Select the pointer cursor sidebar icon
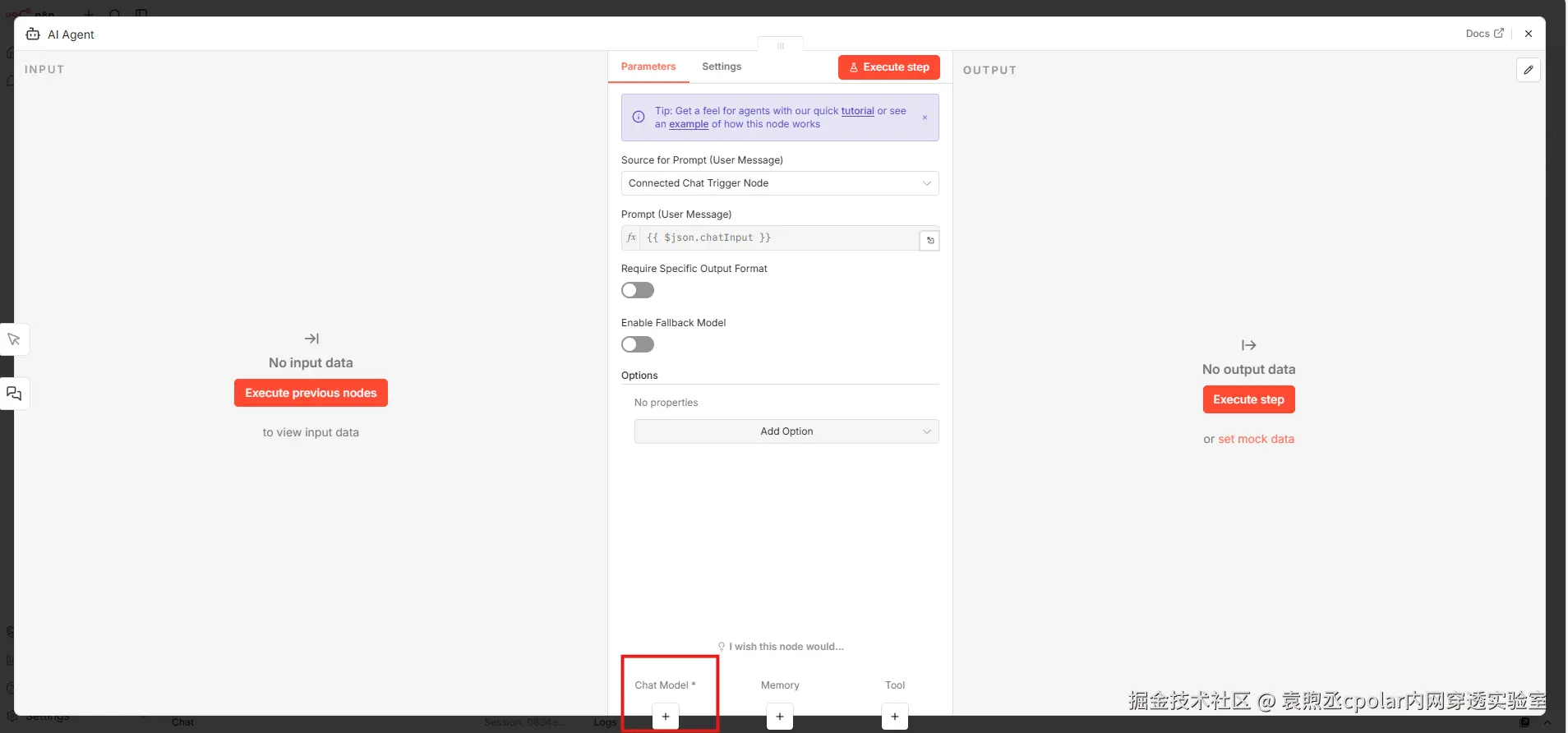 [14, 339]
